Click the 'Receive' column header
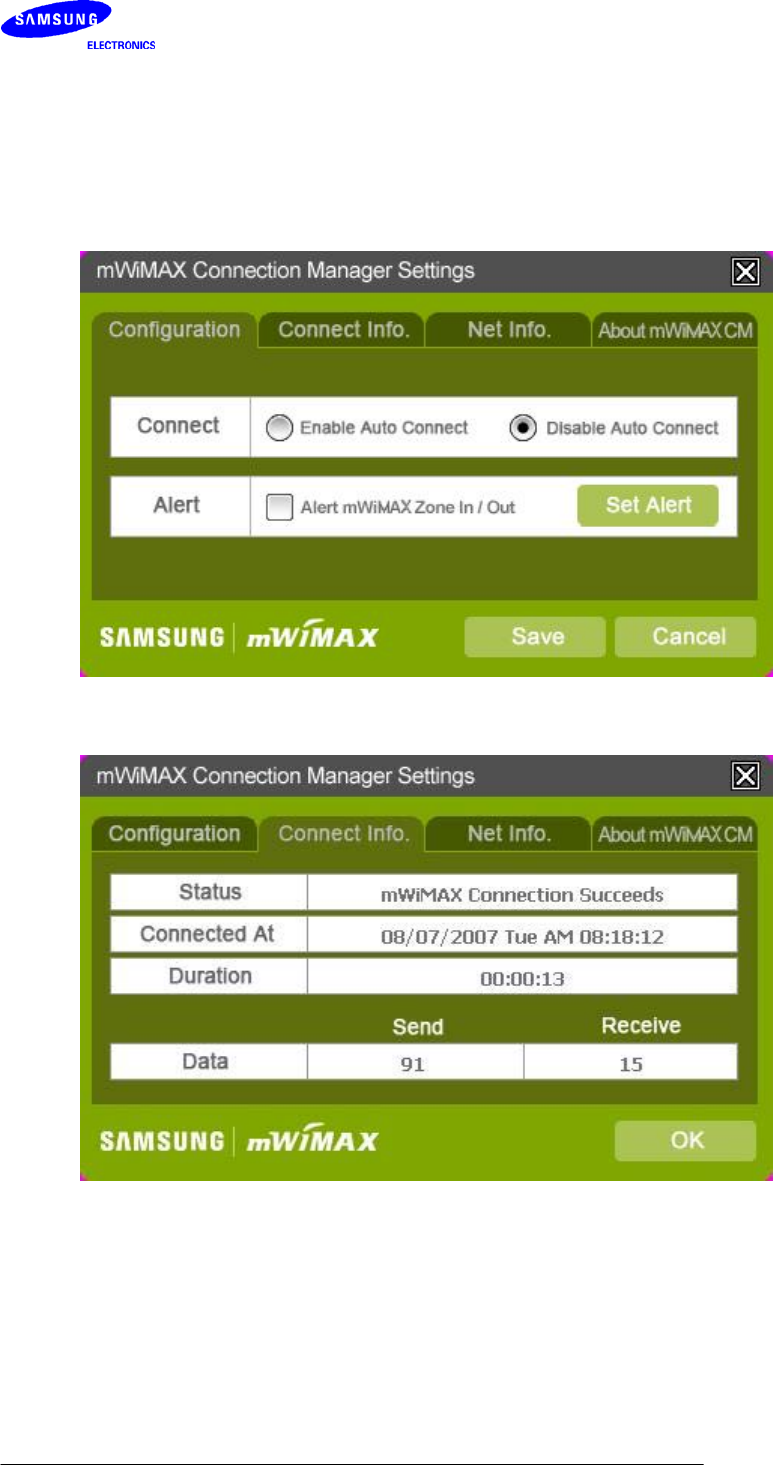773x1465 pixels. tap(641, 1026)
